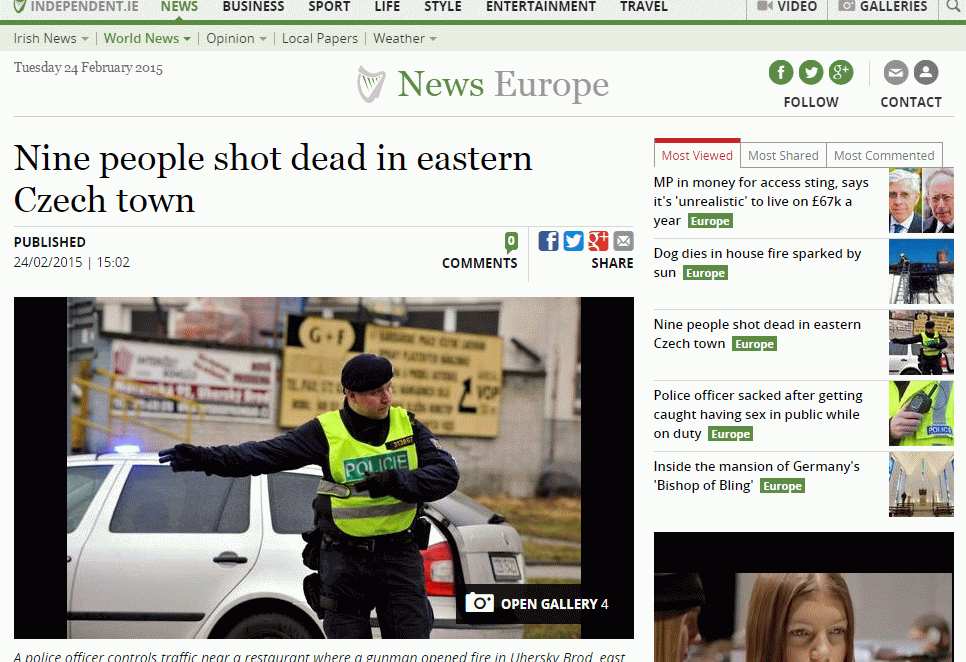
Task: Click the grey user profile icon
Action: [925, 73]
